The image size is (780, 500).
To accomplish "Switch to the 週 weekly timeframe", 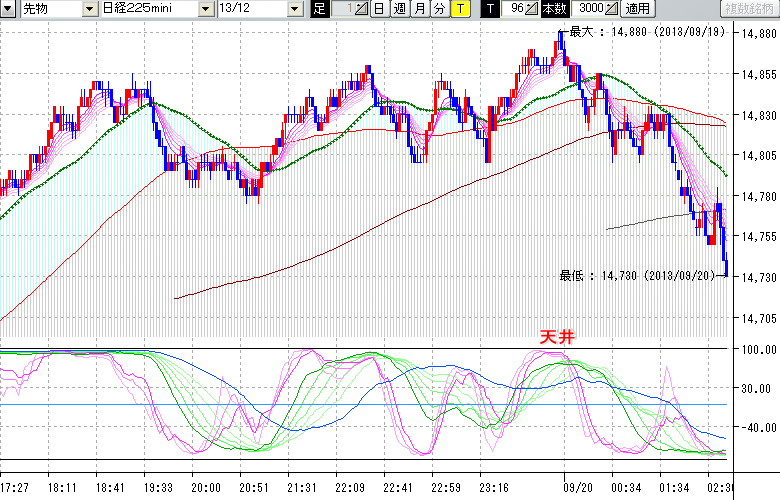I will (398, 9).
